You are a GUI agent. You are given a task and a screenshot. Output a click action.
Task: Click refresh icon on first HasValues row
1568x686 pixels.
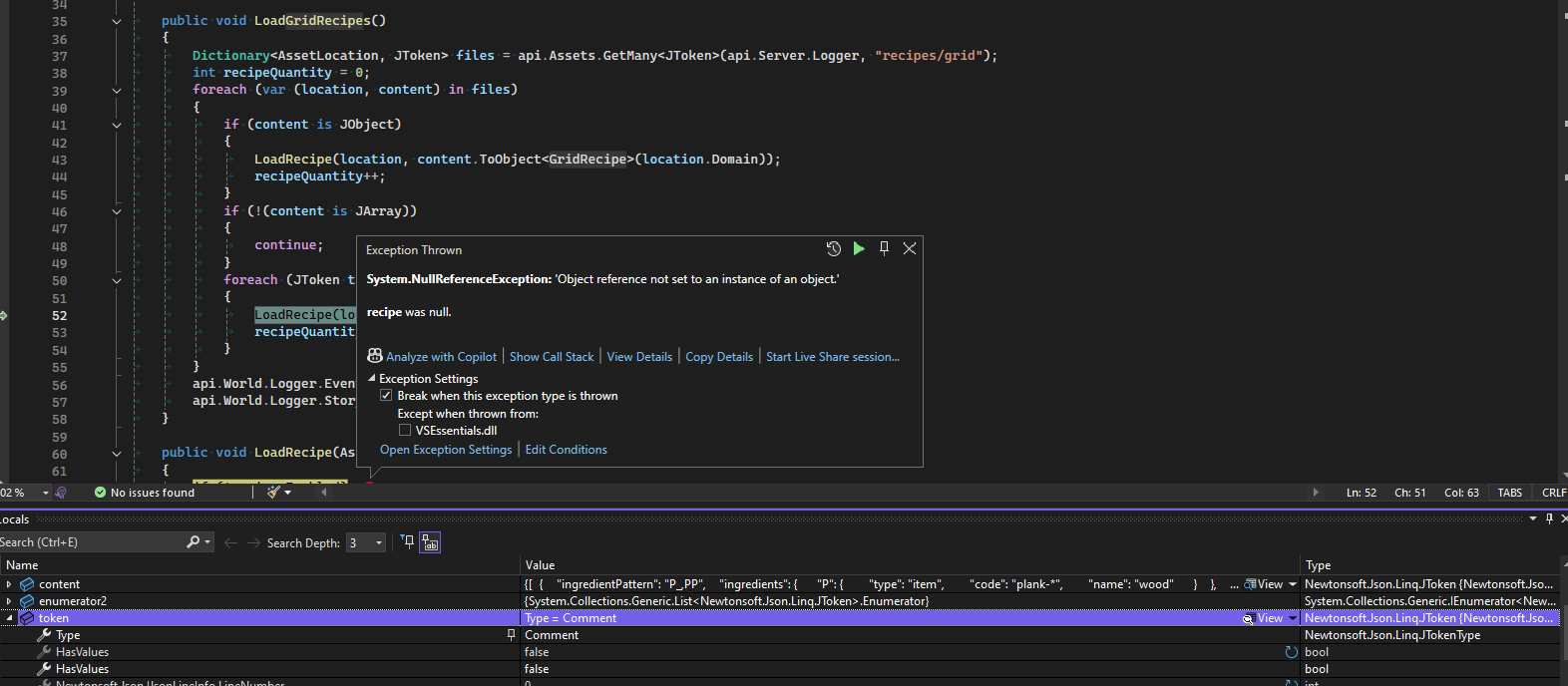[x=1292, y=652]
